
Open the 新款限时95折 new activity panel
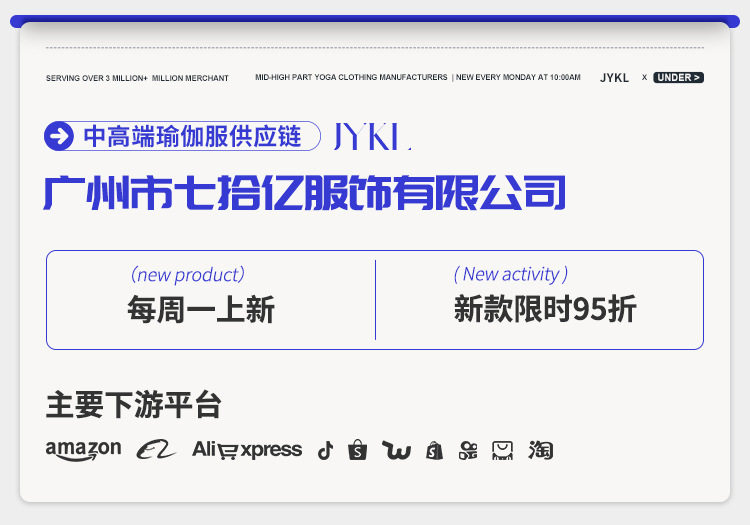coord(540,300)
